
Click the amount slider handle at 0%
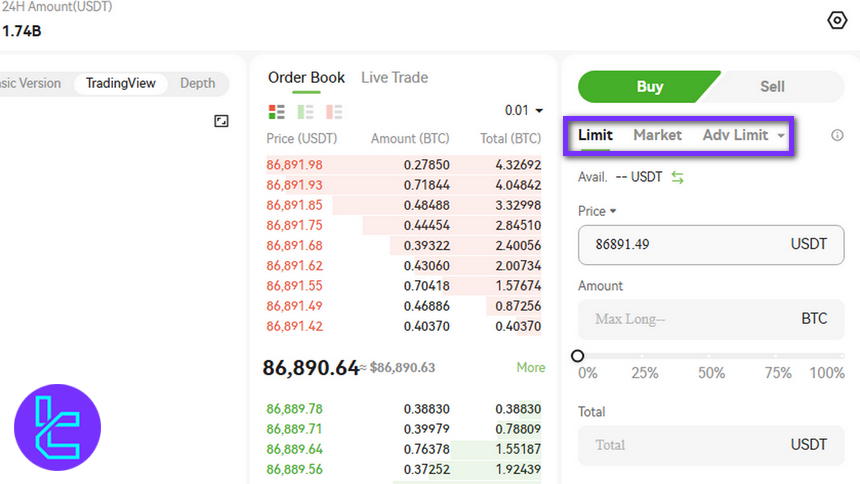[x=578, y=356]
